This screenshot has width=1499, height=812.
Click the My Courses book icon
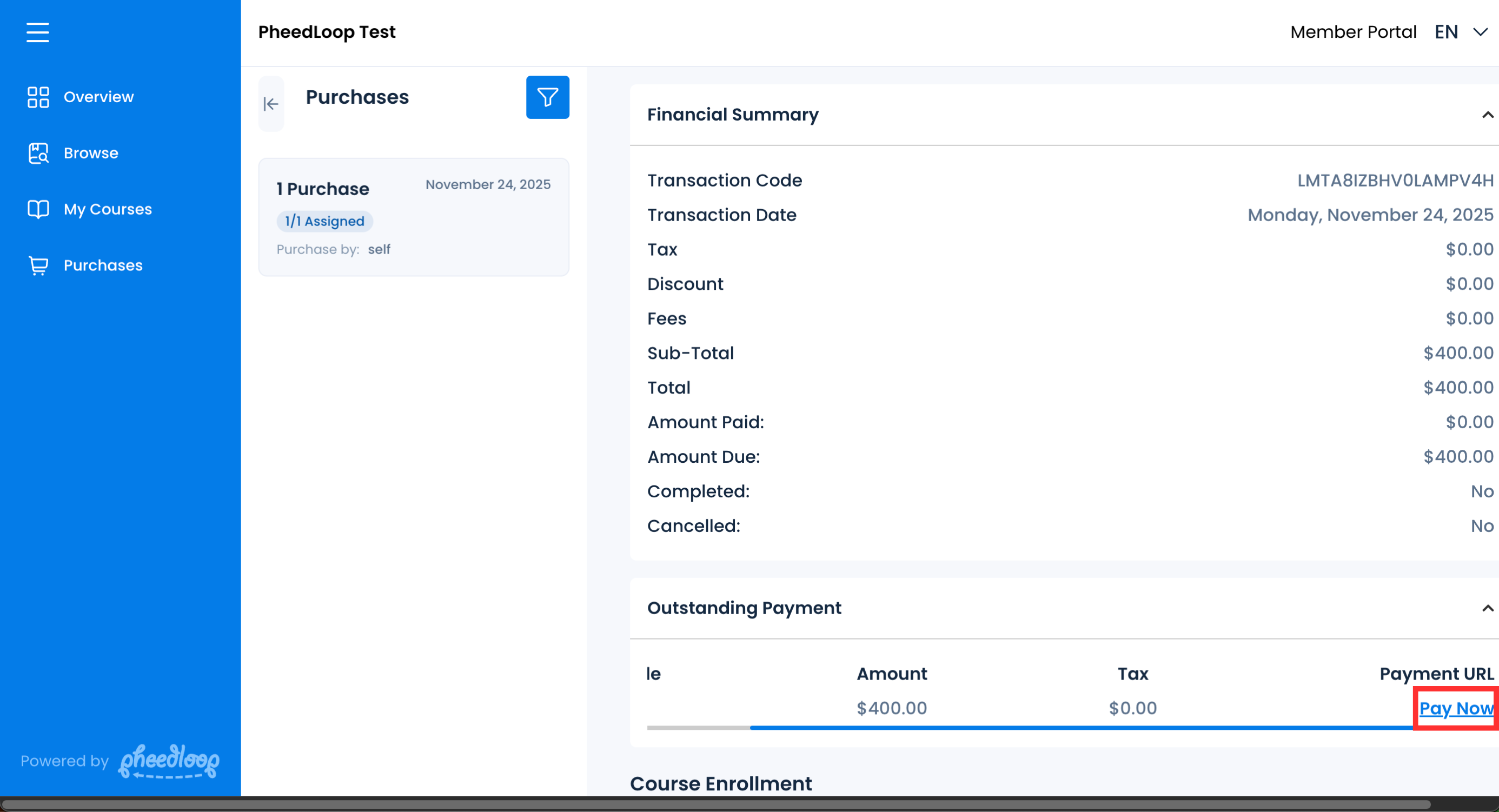point(38,209)
